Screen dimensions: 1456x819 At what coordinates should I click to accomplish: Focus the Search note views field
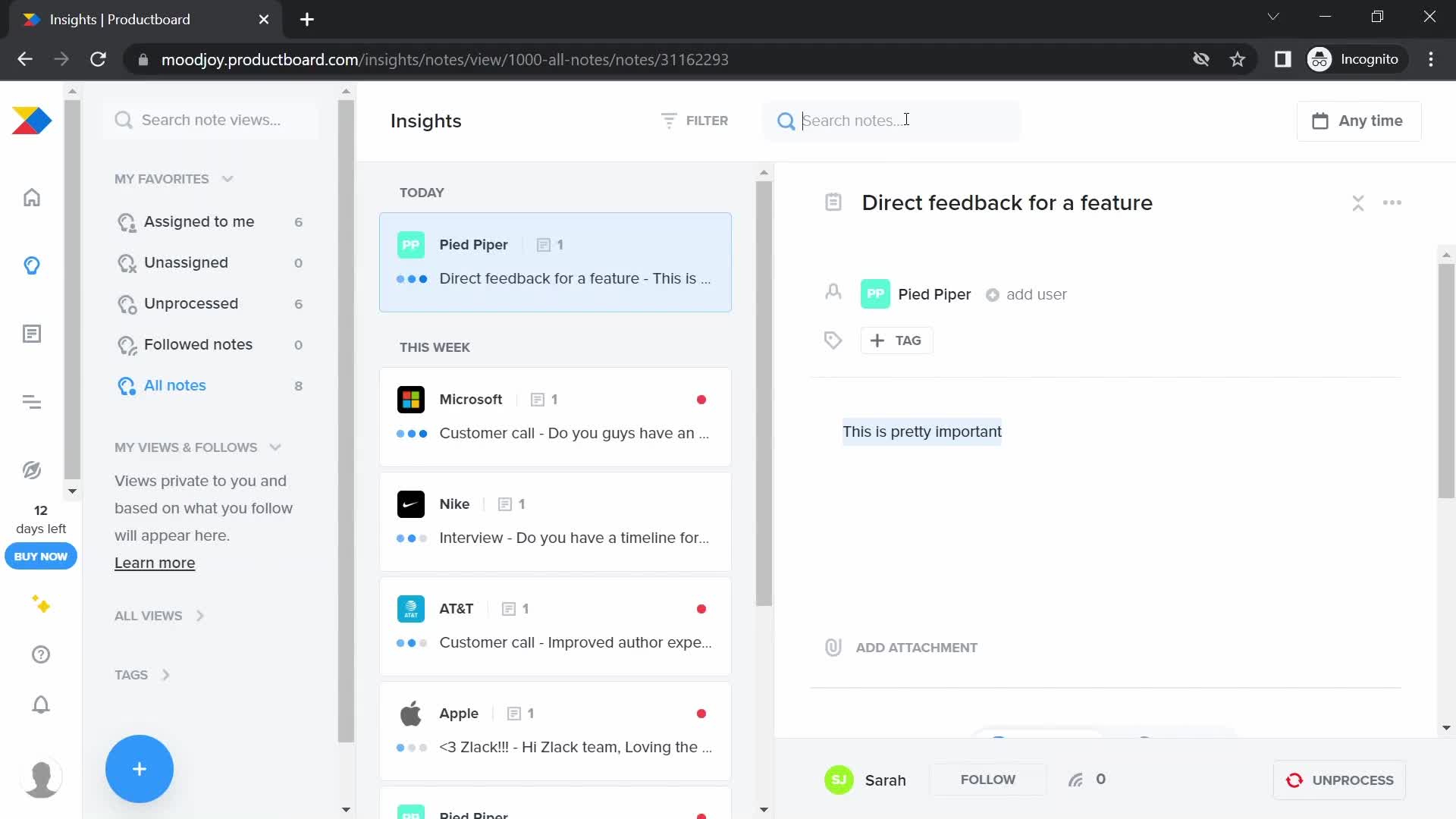point(211,120)
